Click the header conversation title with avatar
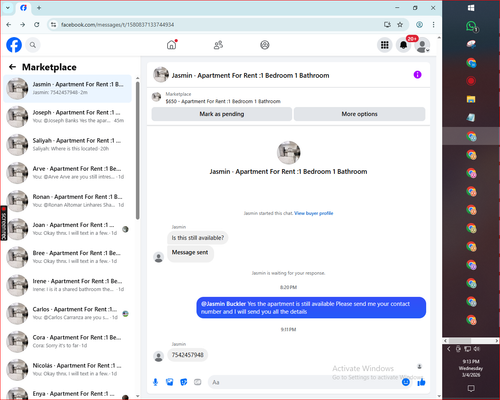This screenshot has width=500, height=400. (x=241, y=75)
